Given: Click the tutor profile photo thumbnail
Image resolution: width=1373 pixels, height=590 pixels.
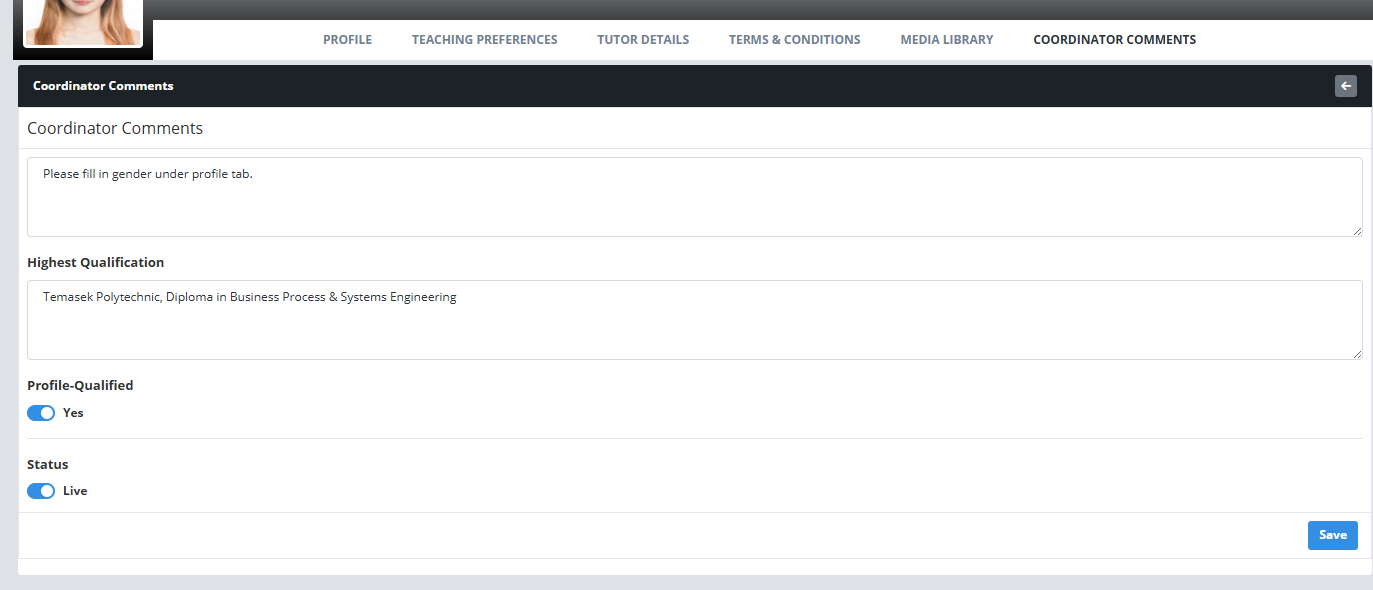Looking at the screenshot, I should point(83,24).
